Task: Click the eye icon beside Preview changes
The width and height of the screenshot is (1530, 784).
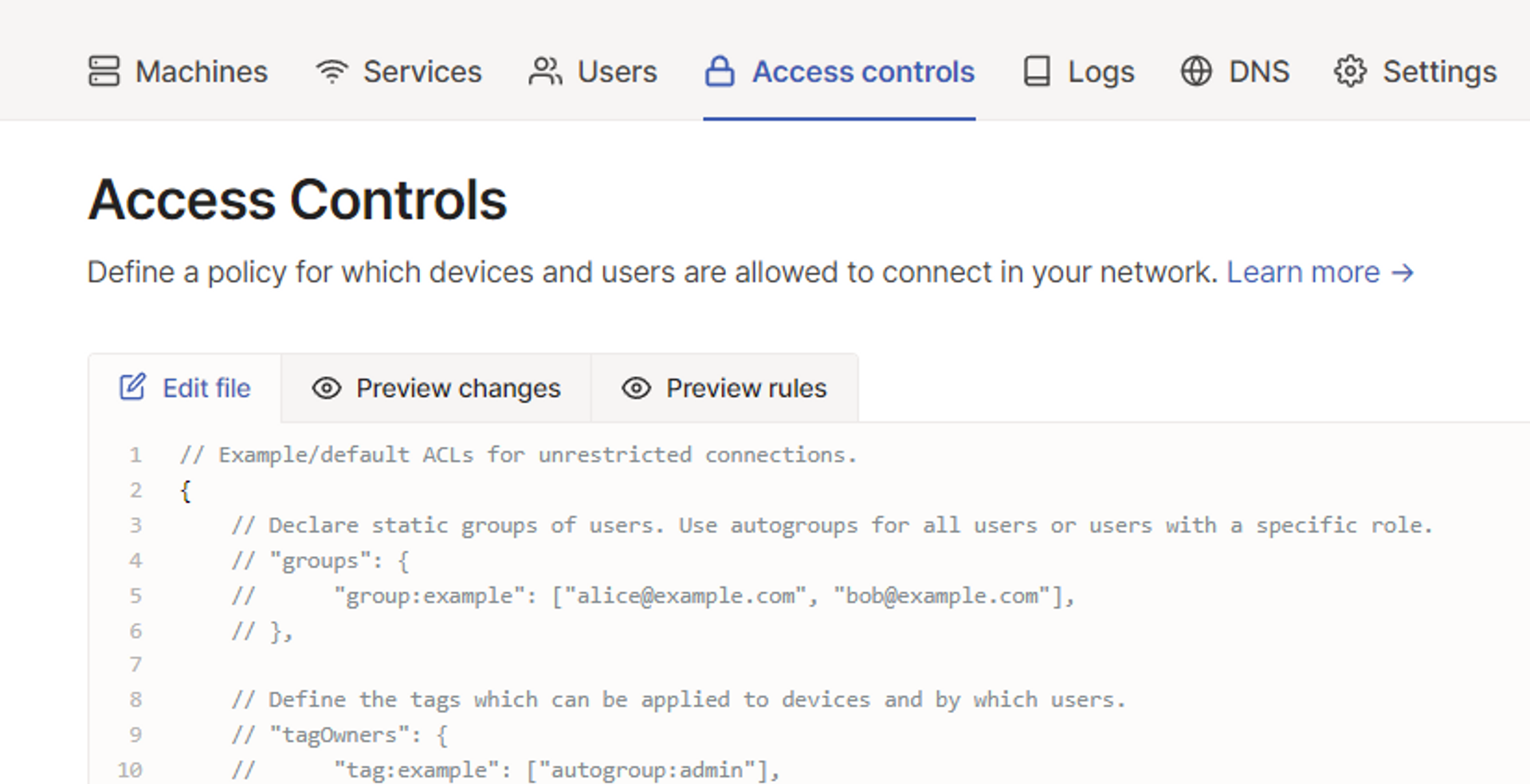Action: point(327,388)
